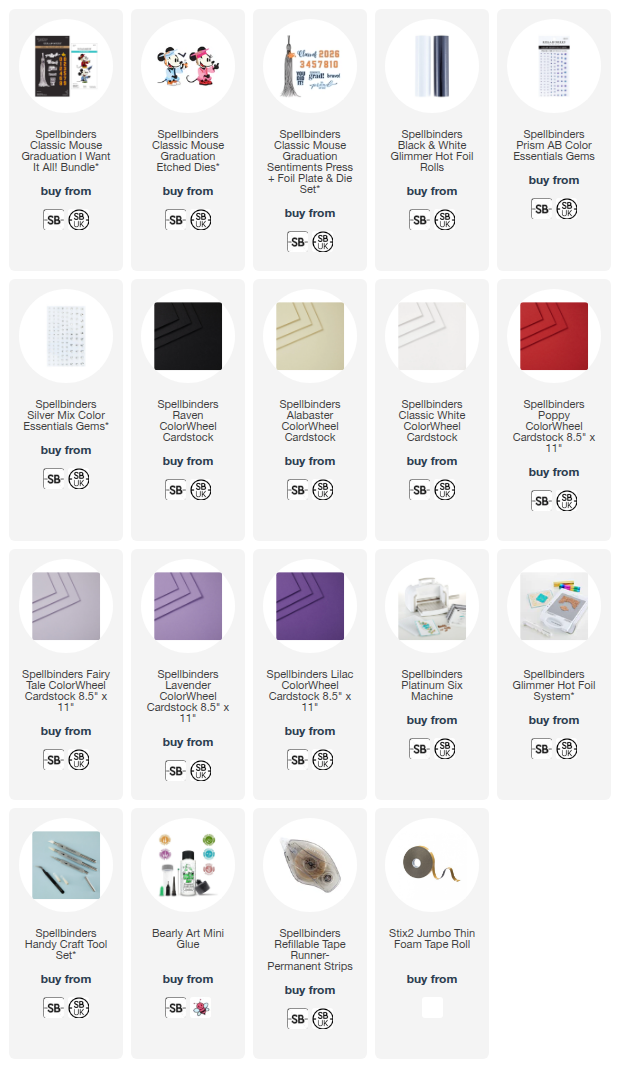Select the Lilac purple cardstock swatch image
This screenshot has height=1080, width=620.
[310, 606]
